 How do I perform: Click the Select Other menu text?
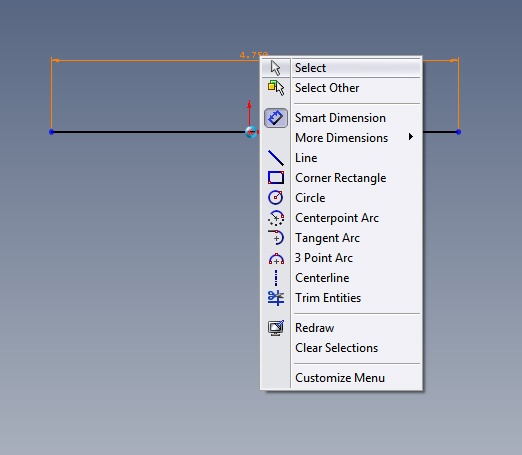click(x=327, y=88)
